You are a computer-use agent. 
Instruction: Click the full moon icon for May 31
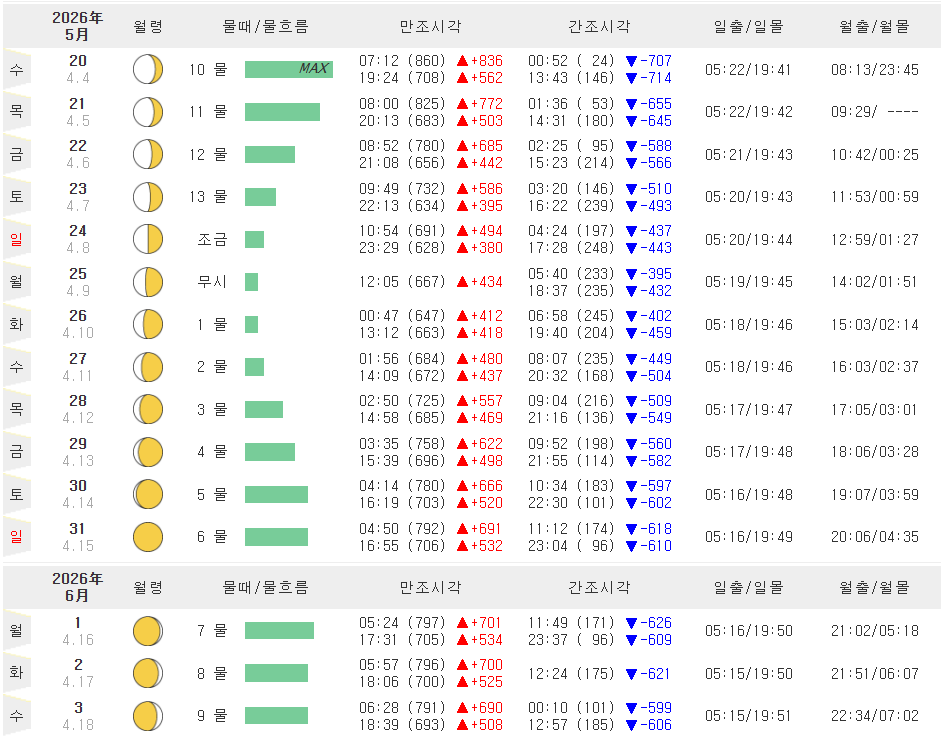pos(148,537)
